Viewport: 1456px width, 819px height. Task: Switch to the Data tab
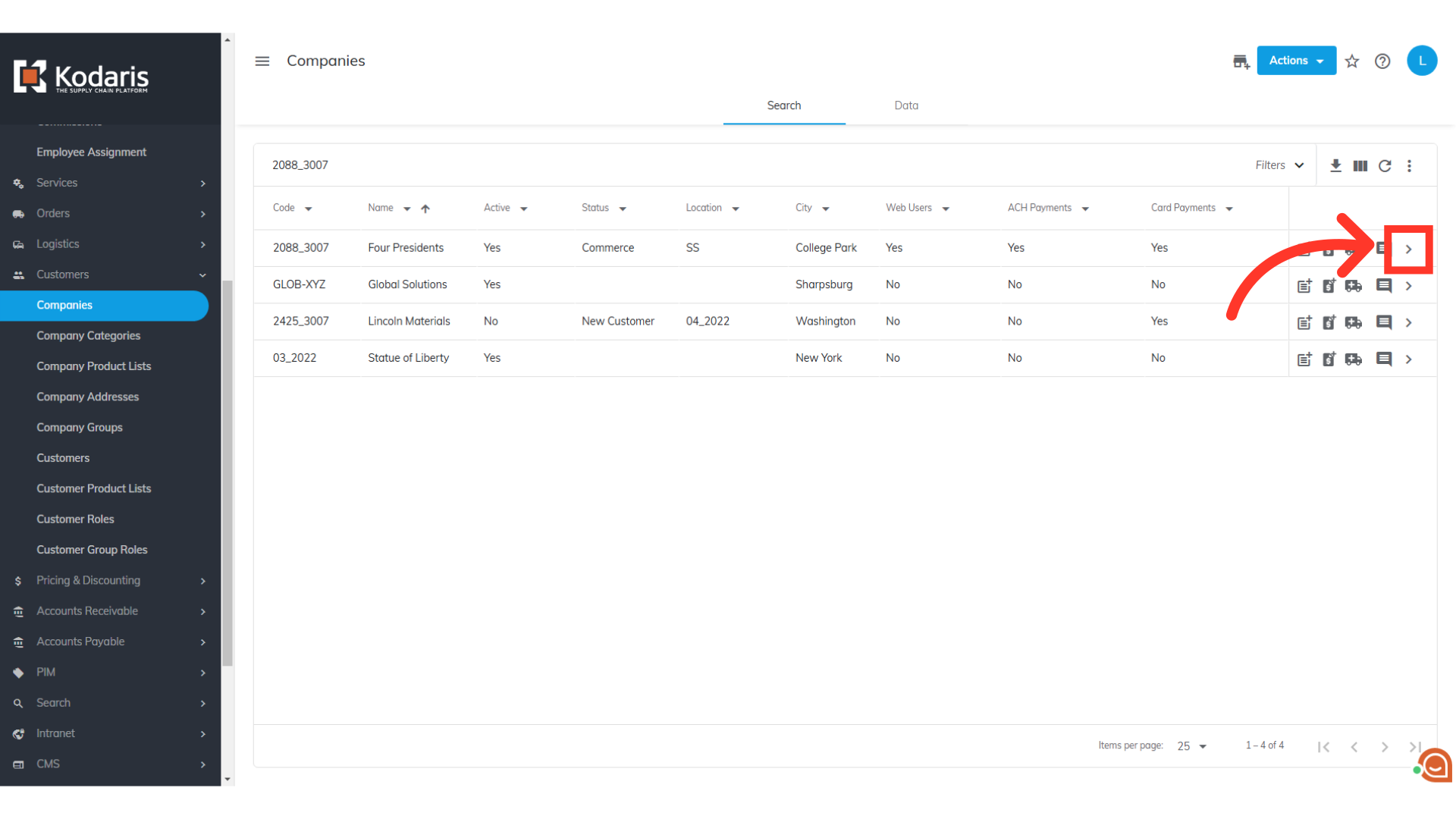coord(906,105)
